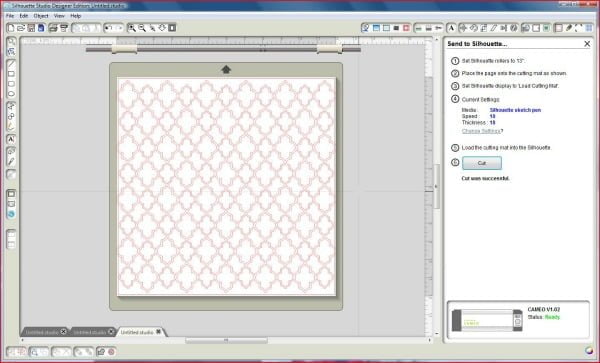Open the Change Settings link

(x=481, y=131)
